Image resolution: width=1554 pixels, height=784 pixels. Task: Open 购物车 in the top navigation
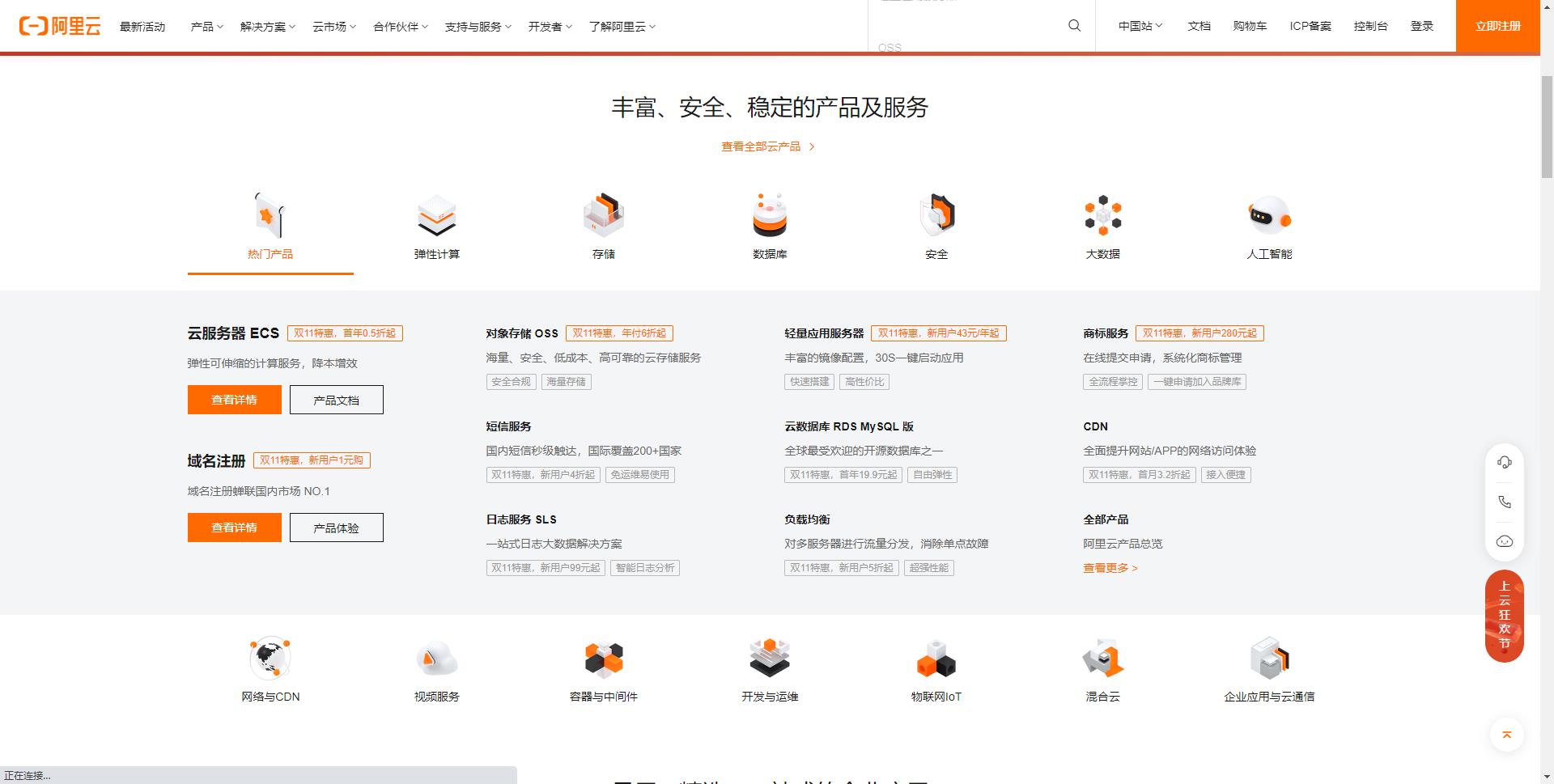pos(1250,26)
